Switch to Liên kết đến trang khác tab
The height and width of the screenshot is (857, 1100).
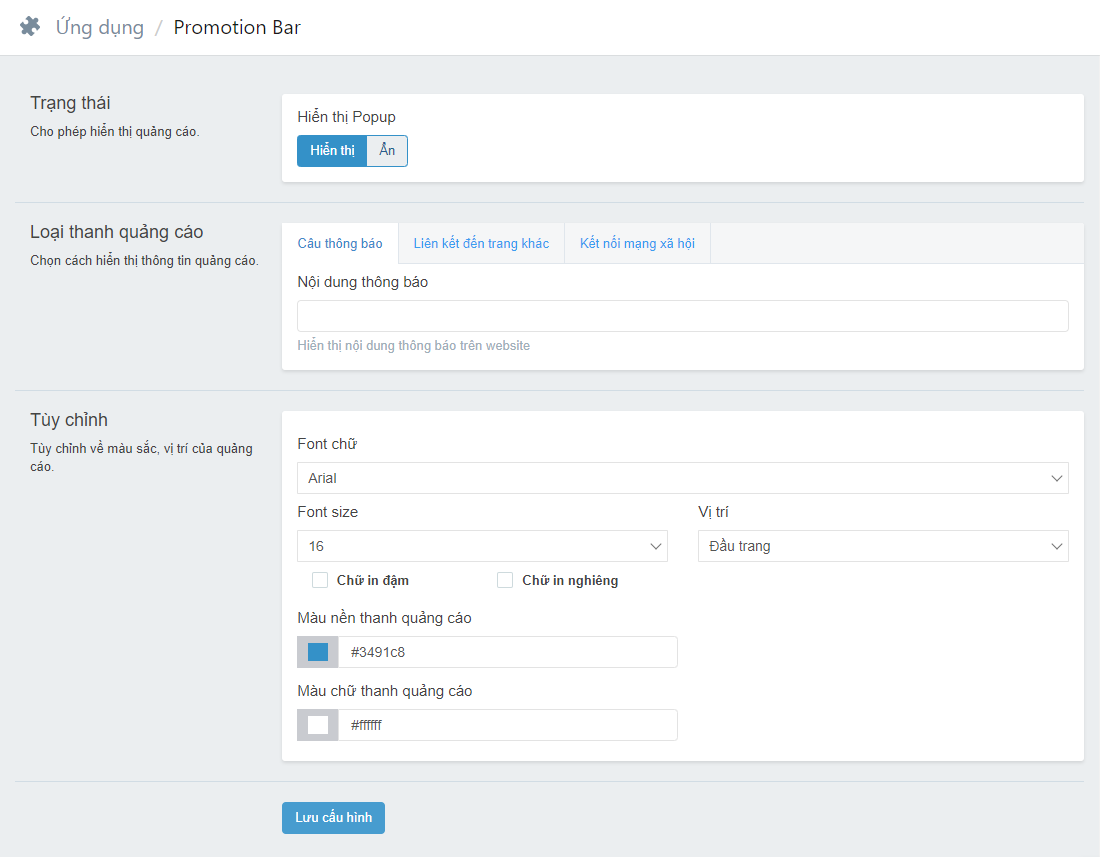[x=481, y=243]
